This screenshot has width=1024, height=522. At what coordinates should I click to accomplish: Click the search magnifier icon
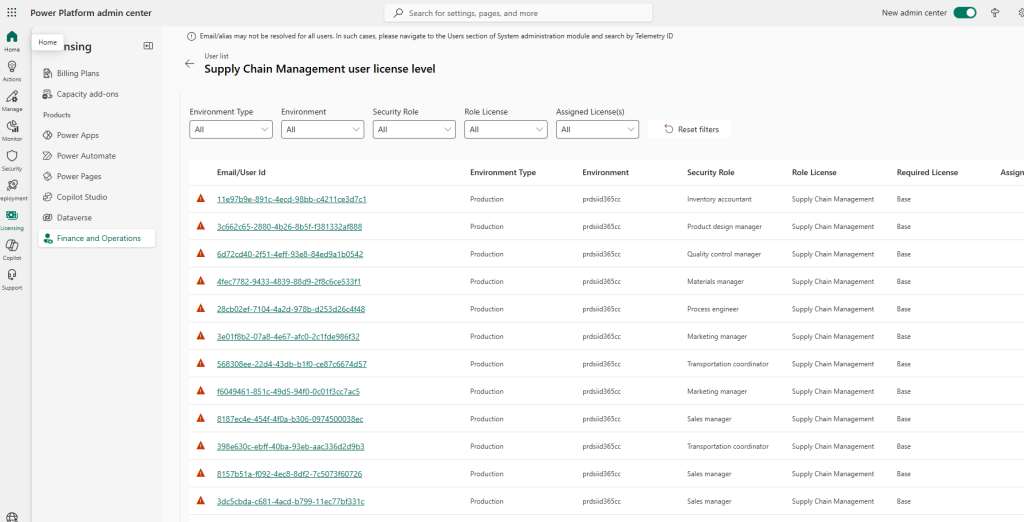pos(398,12)
